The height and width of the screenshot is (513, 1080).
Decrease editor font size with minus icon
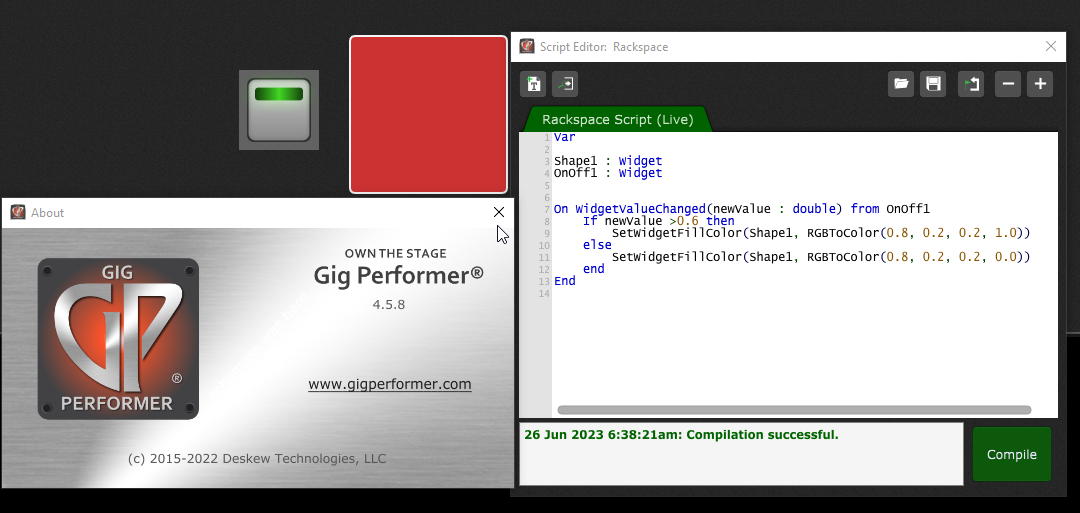point(1008,84)
